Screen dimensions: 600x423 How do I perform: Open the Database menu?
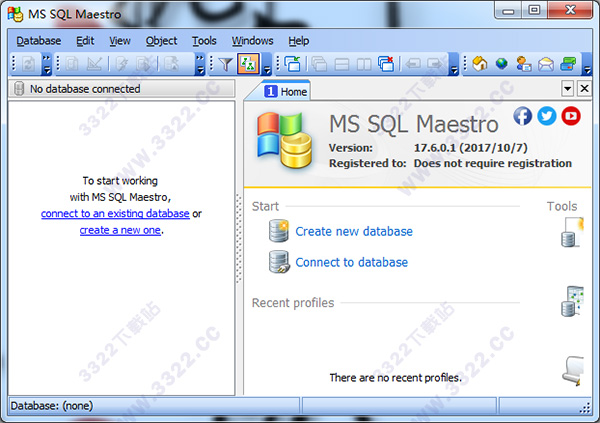[38, 41]
